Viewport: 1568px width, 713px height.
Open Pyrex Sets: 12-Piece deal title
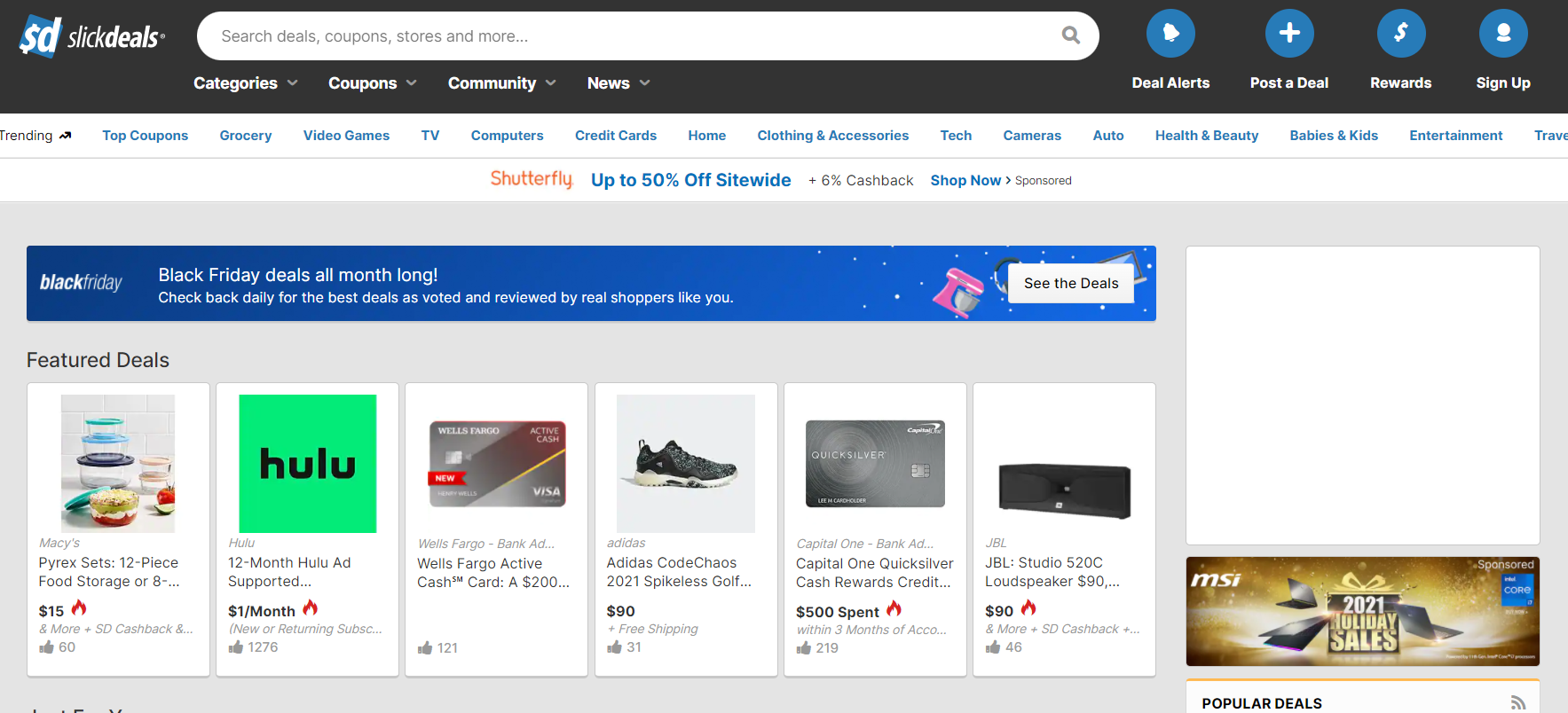[109, 572]
